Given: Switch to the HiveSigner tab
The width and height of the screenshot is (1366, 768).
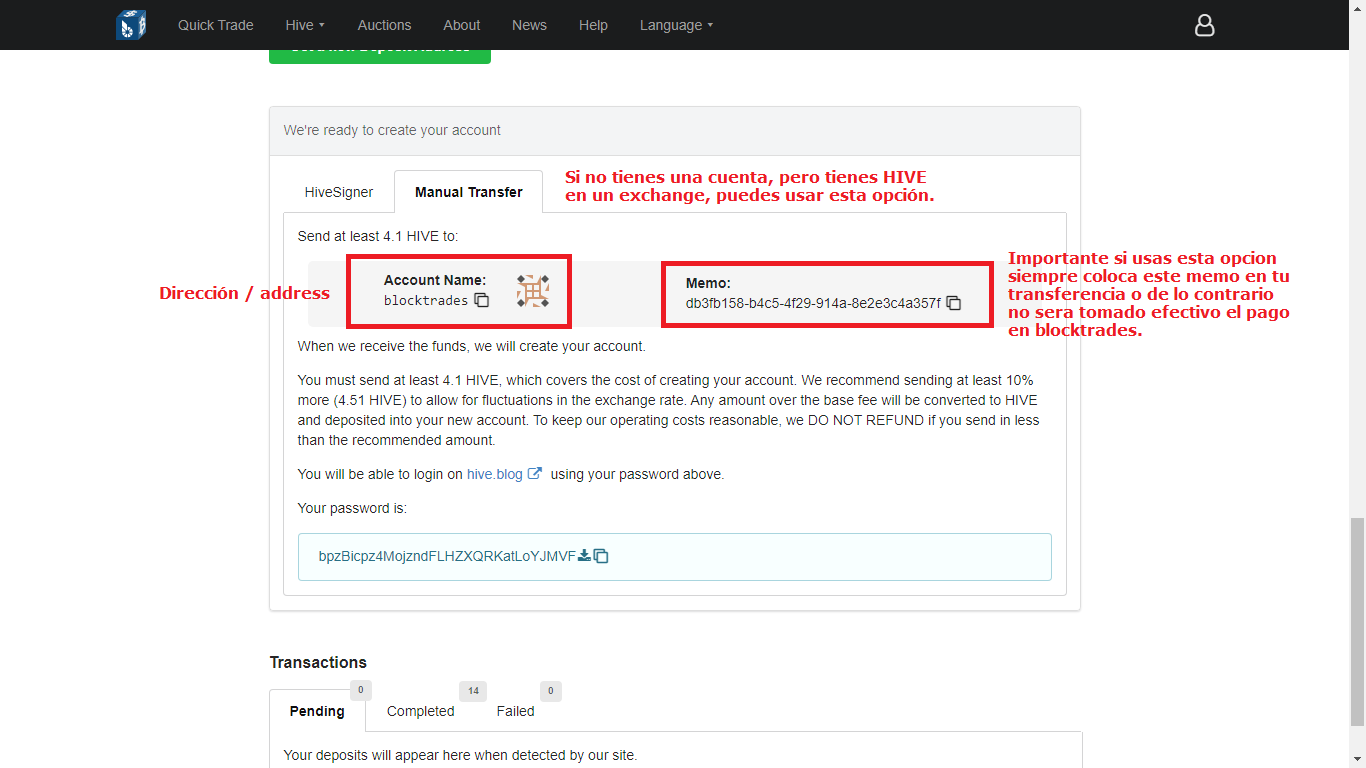Looking at the screenshot, I should click(339, 192).
